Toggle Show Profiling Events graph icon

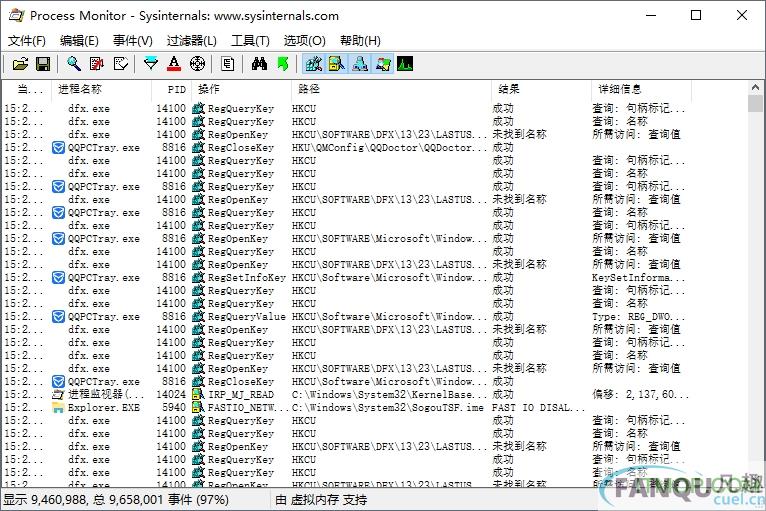(x=405, y=64)
